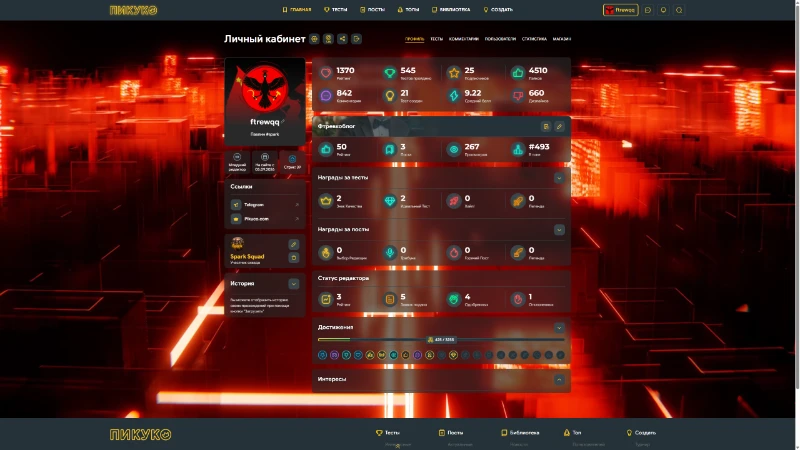
Task: Open БИБЛИОТЕКА in the top menu
Action: 451,10
